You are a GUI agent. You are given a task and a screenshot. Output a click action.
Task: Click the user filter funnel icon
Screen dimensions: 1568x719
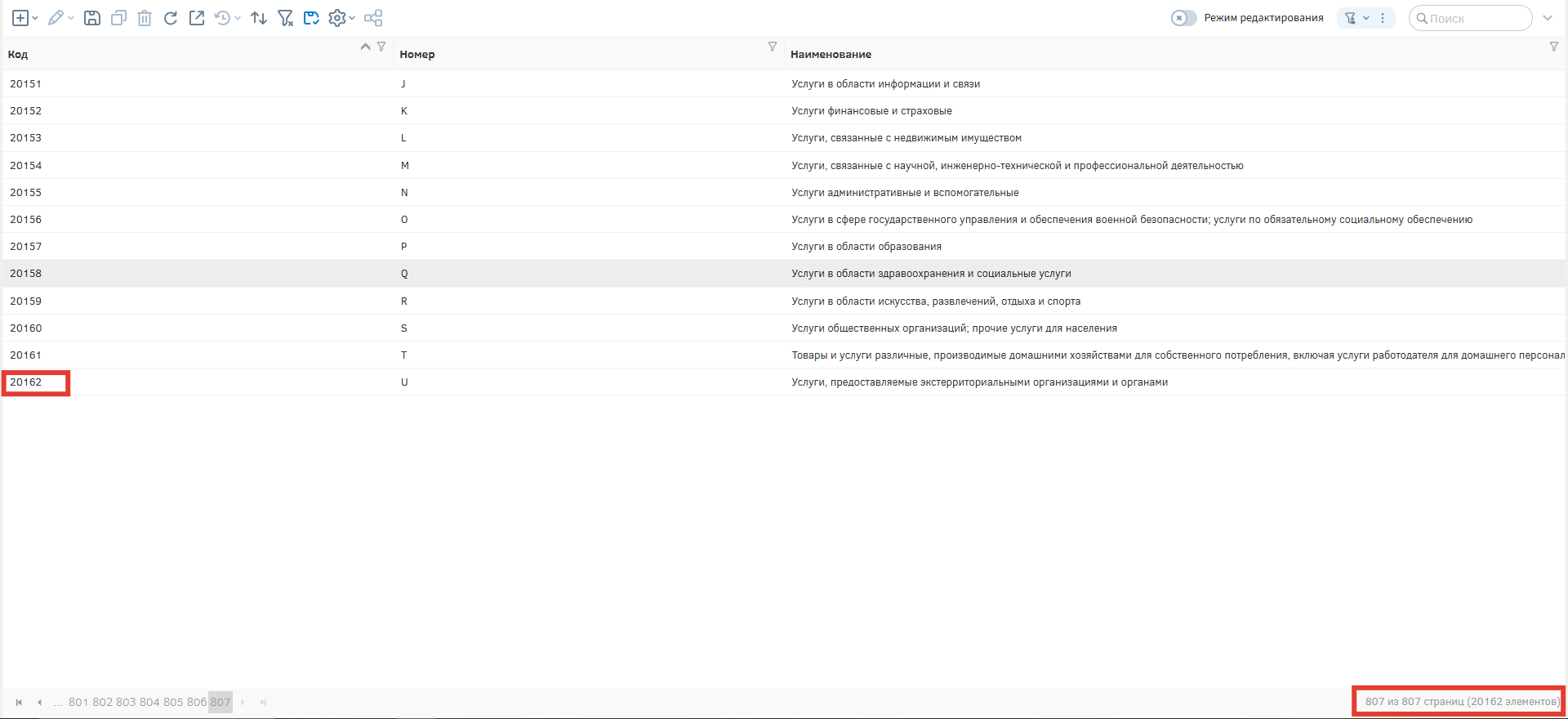(x=1350, y=18)
